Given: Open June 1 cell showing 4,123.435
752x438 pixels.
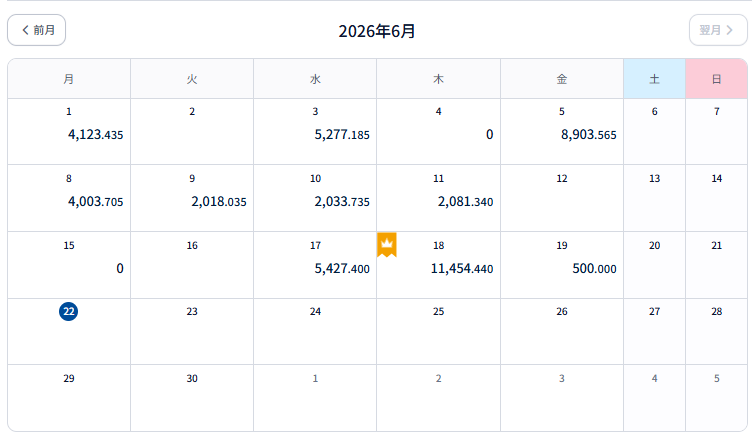Looking at the screenshot, I should 69,131.
